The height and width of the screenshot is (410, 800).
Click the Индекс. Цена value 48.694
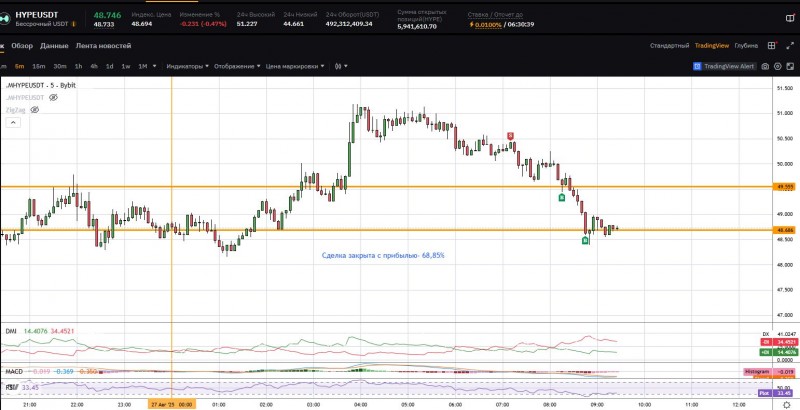coord(142,23)
